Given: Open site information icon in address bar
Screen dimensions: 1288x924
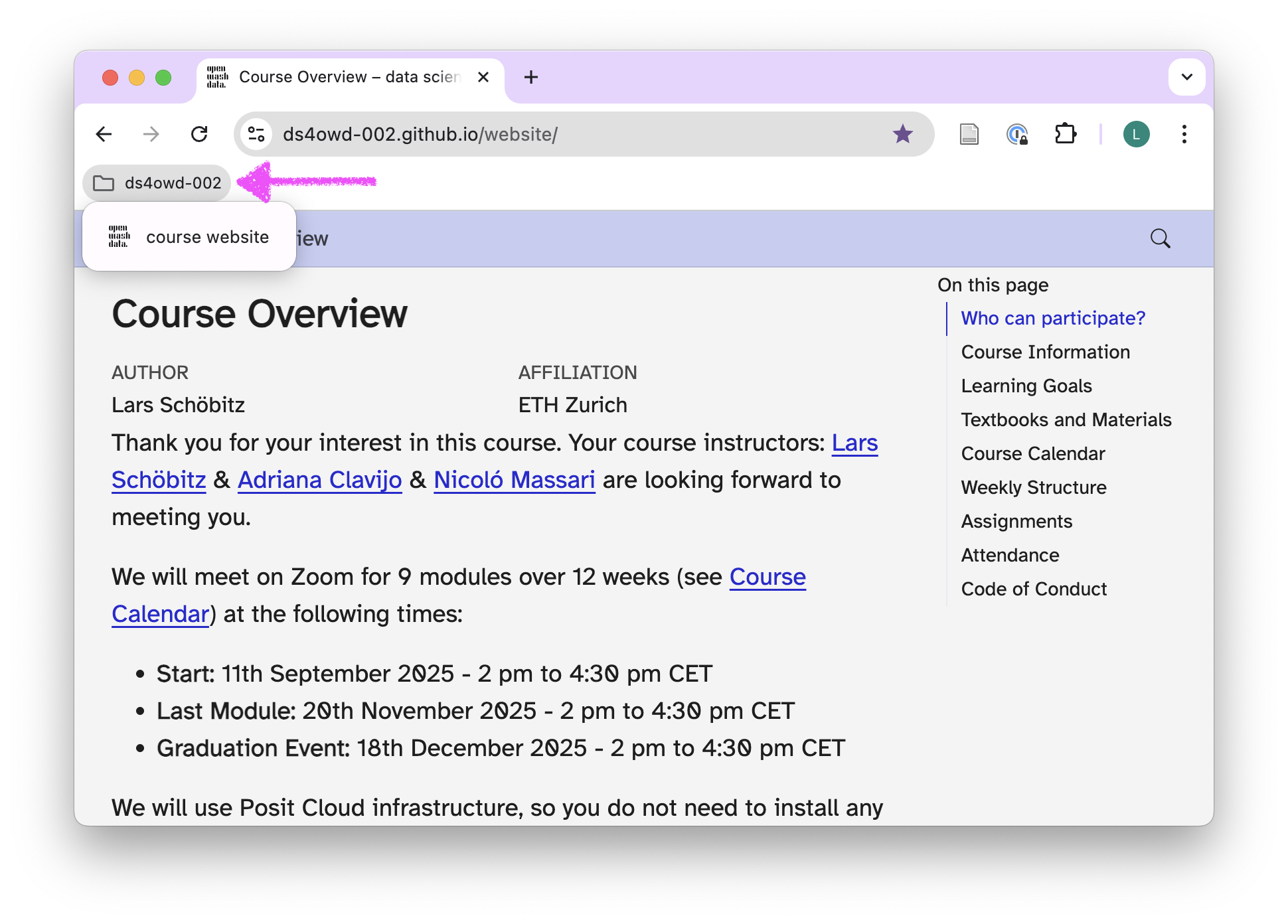Looking at the screenshot, I should tap(256, 135).
